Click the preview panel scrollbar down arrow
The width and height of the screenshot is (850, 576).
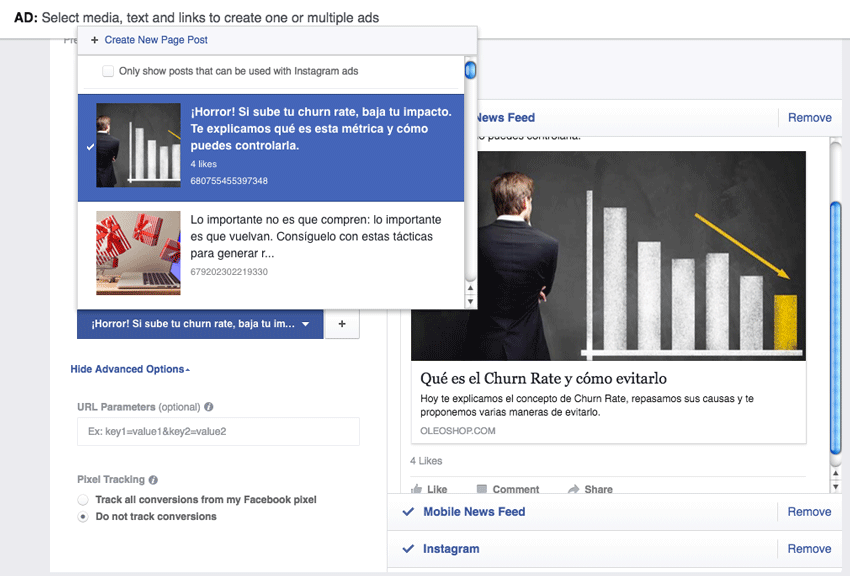(x=835, y=487)
